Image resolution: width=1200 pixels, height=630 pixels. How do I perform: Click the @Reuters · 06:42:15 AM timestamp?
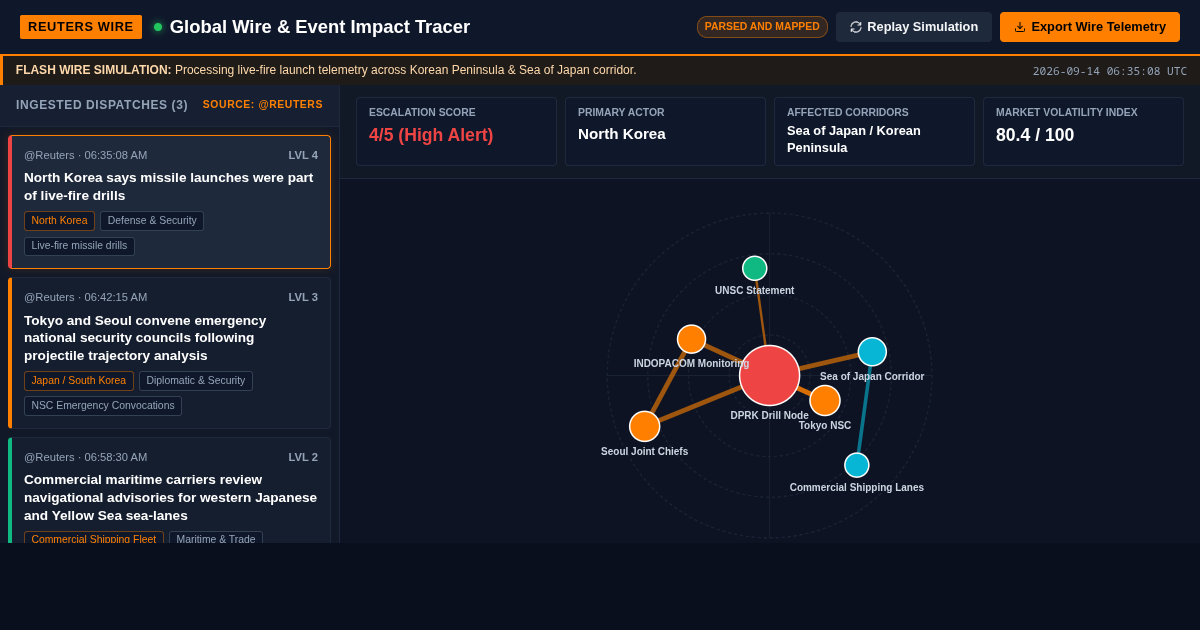point(86,297)
